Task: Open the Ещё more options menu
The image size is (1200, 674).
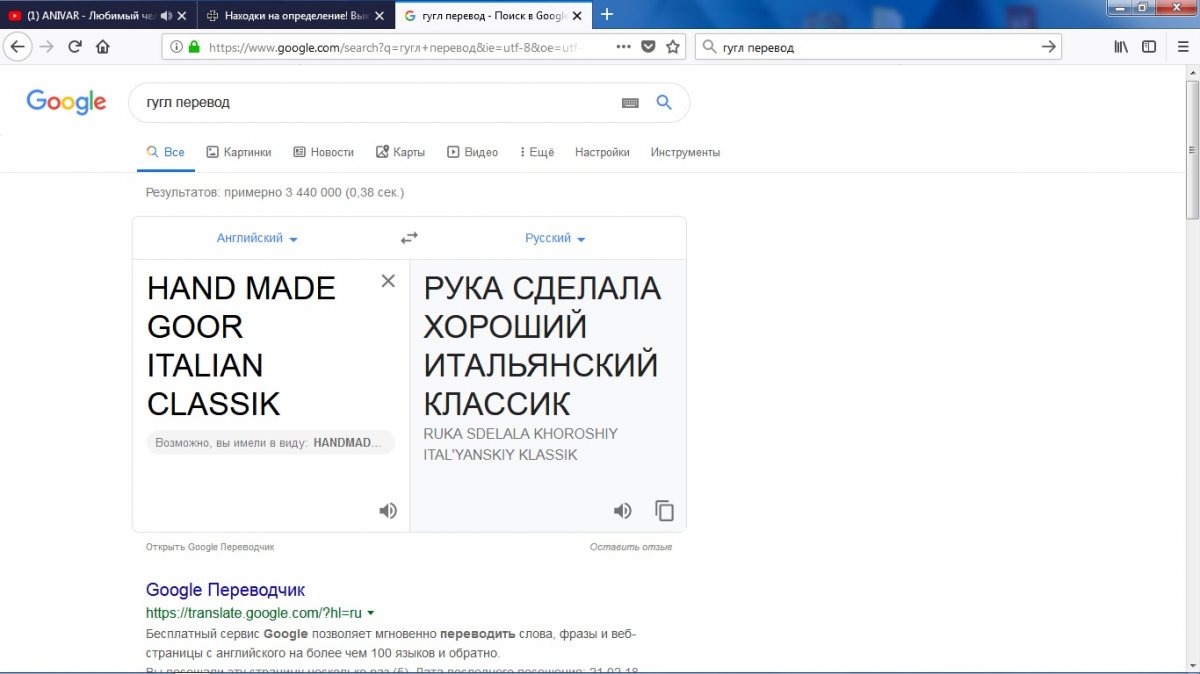Action: (x=537, y=152)
